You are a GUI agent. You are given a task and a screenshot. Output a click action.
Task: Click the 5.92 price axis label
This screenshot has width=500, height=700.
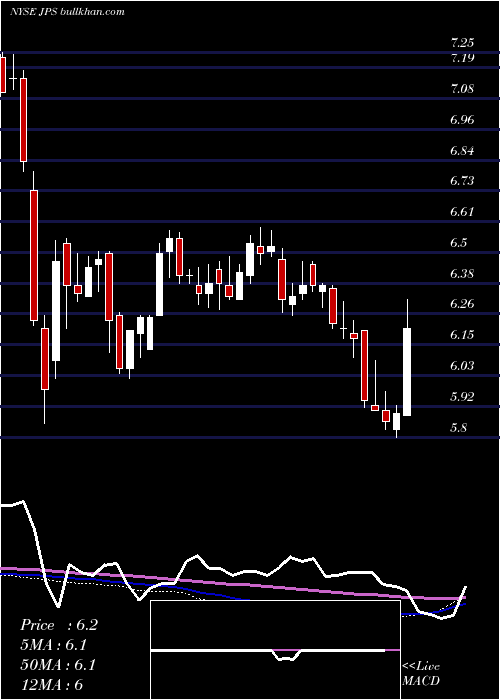tap(462, 396)
